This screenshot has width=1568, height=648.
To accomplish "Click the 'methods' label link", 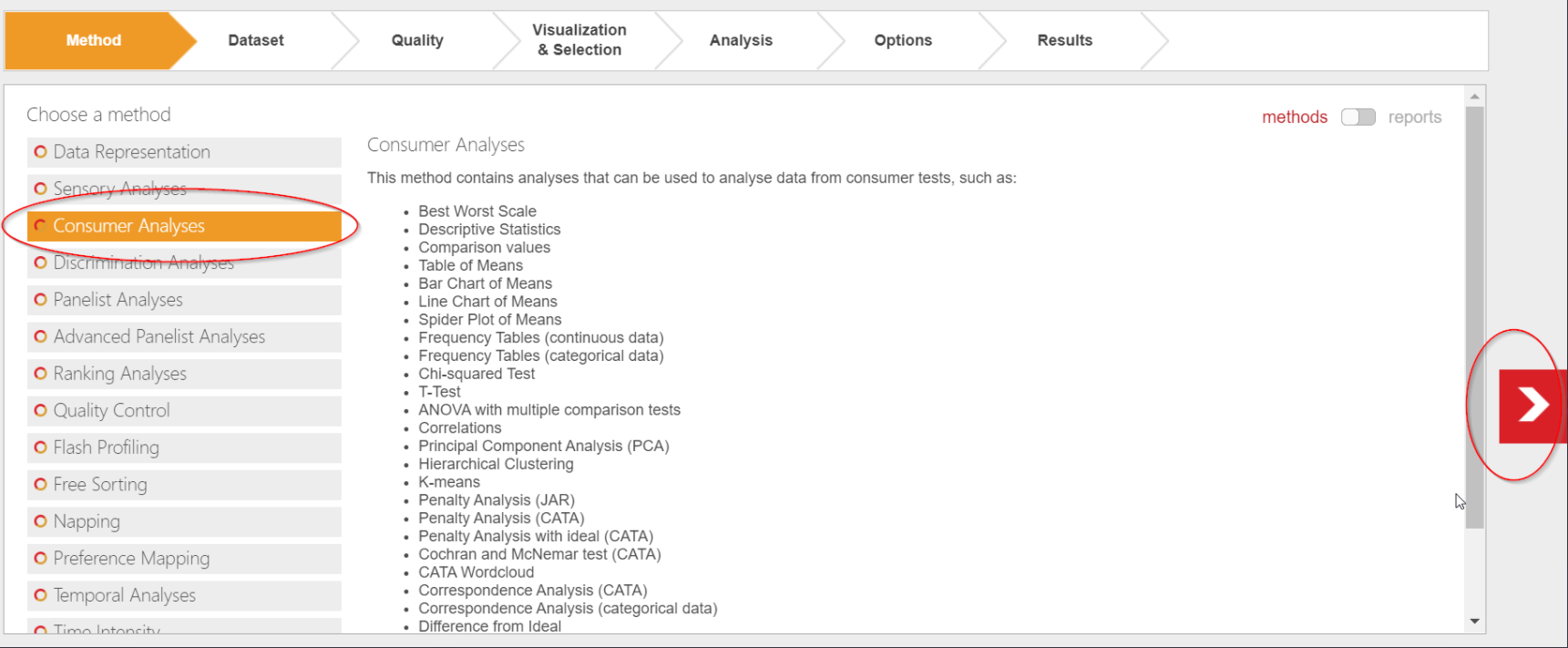I will point(1294,117).
